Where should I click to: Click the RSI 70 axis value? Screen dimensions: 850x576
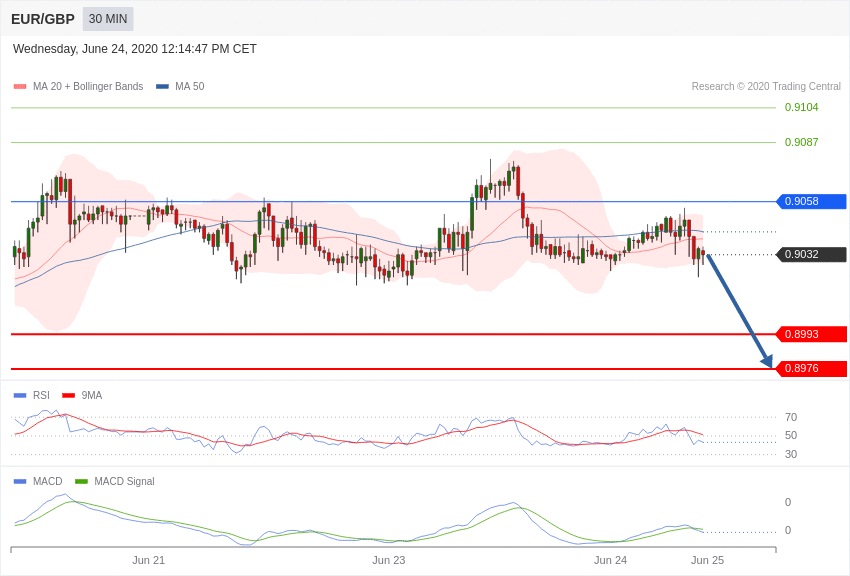(790, 417)
